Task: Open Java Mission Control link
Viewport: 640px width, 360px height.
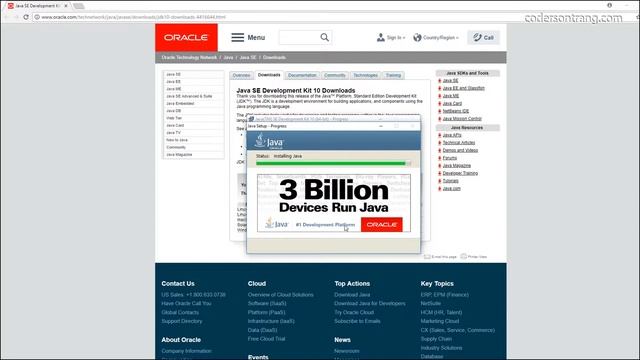Action: pyautogui.click(x=462, y=119)
